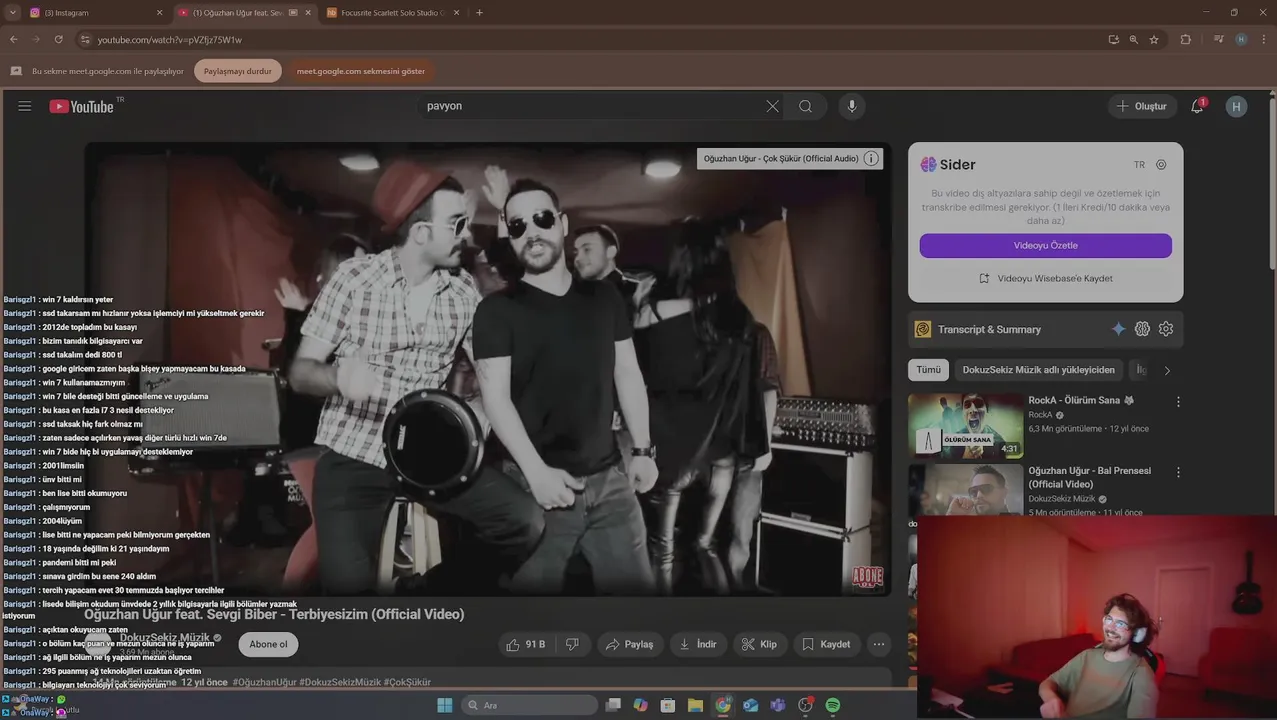Screen dimensions: 1277x720
Task: Open YouTube notifications bell
Action: pyautogui.click(x=1197, y=106)
